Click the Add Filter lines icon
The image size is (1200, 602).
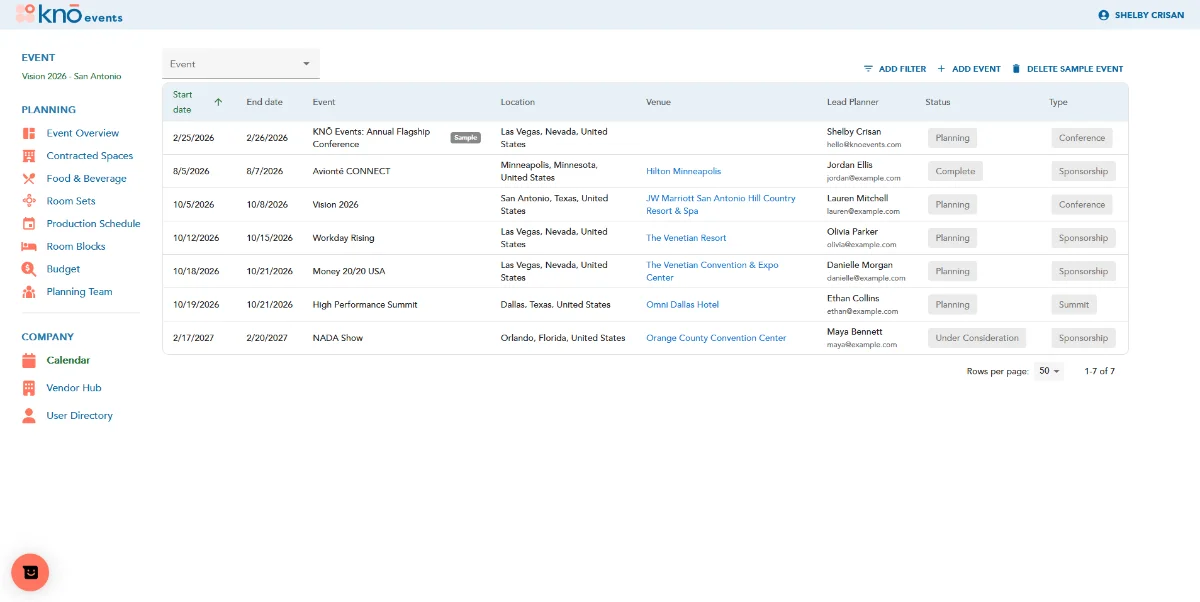coord(868,69)
